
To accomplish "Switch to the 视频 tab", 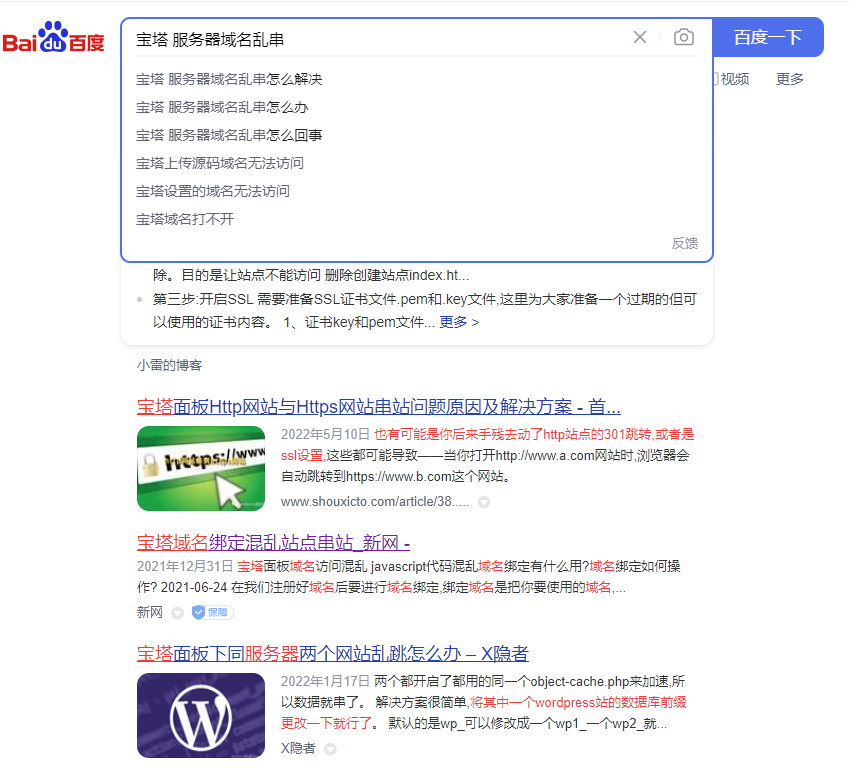I will pyautogui.click(x=735, y=80).
